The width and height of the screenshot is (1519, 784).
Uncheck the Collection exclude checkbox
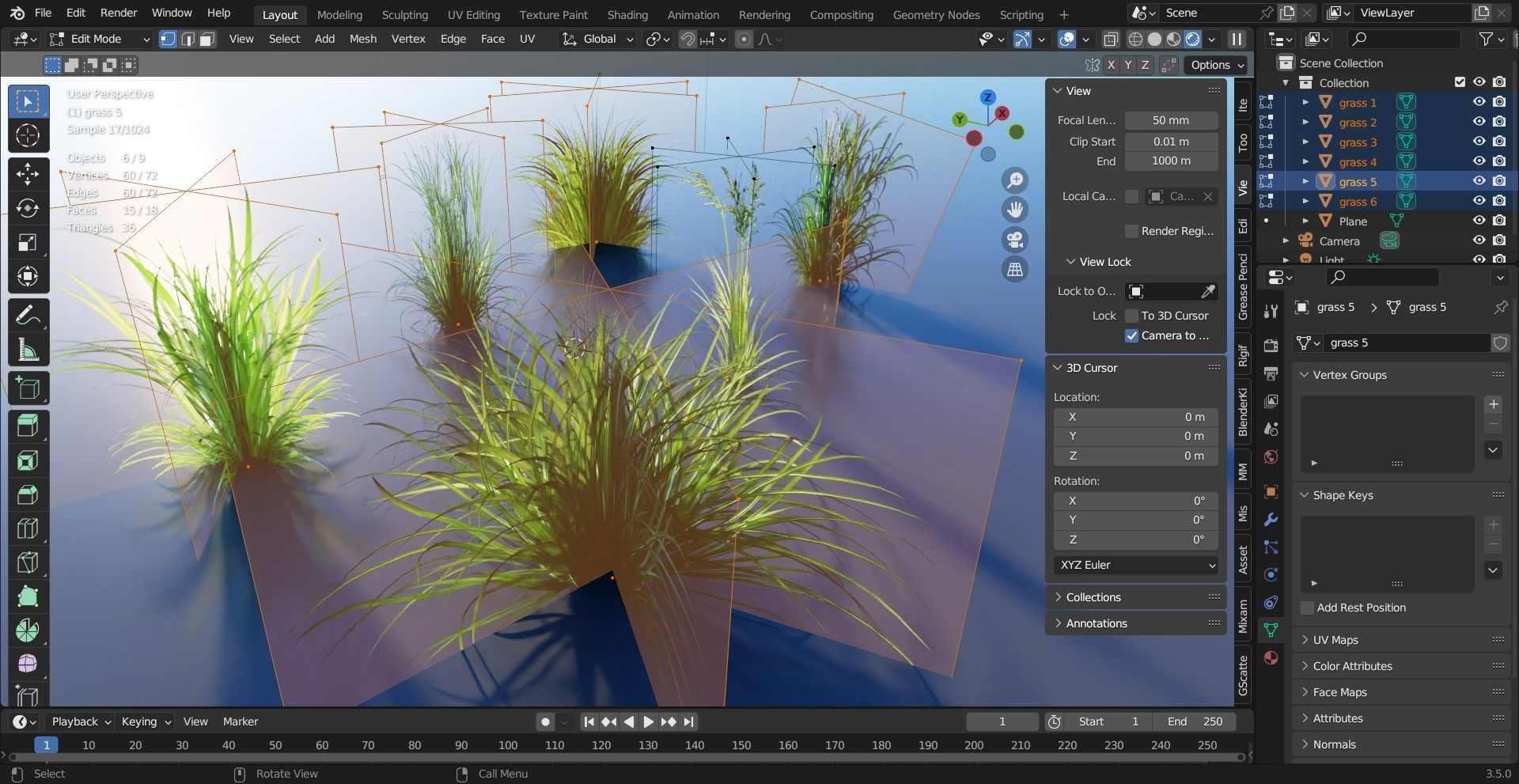[1460, 82]
